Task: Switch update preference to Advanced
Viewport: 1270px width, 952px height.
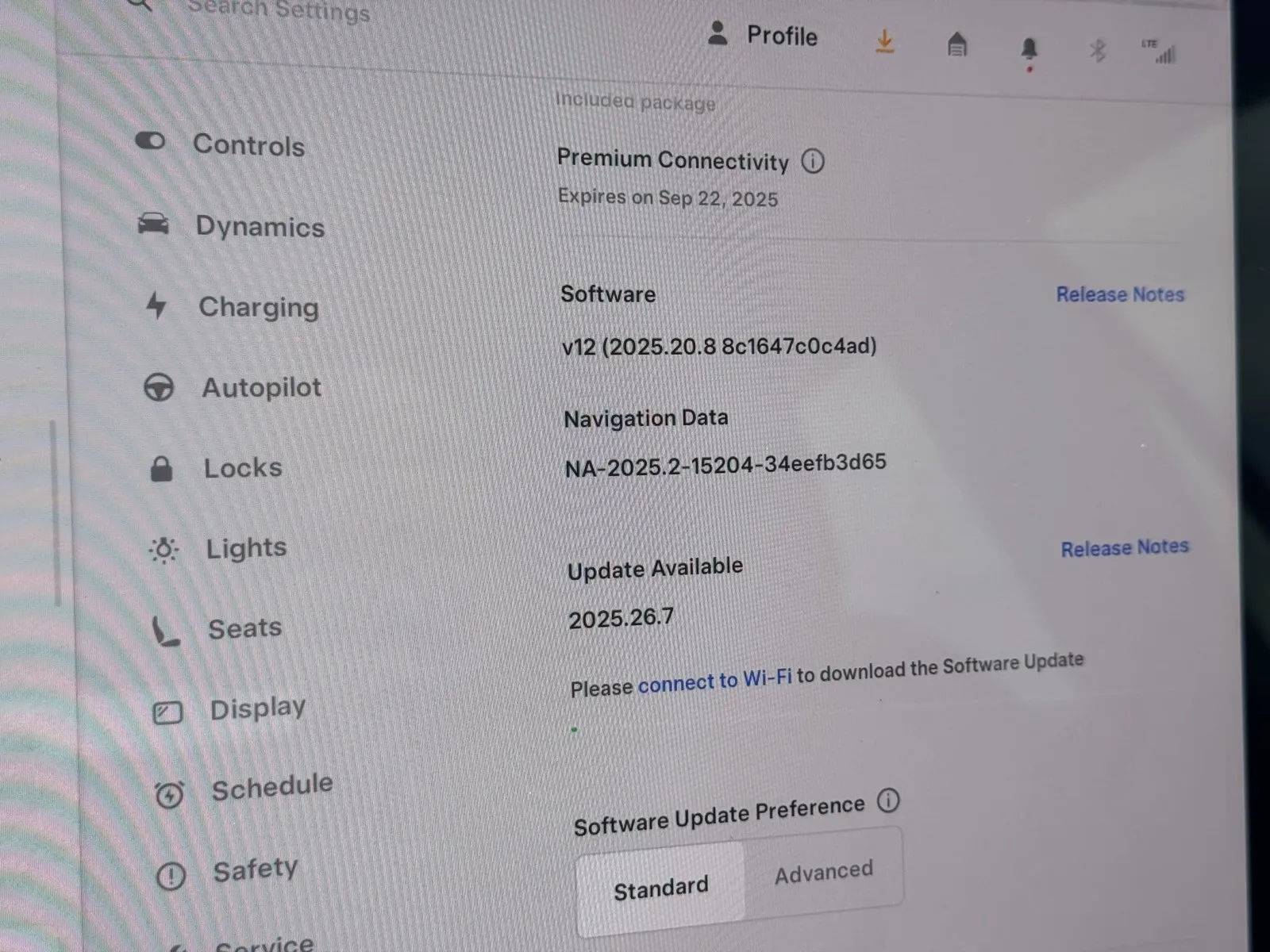Action: pos(823,873)
